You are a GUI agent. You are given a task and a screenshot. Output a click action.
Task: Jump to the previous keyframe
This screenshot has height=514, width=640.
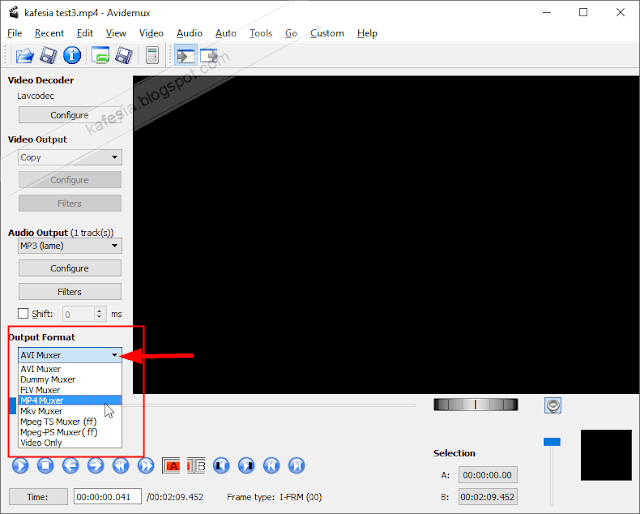pos(121,465)
